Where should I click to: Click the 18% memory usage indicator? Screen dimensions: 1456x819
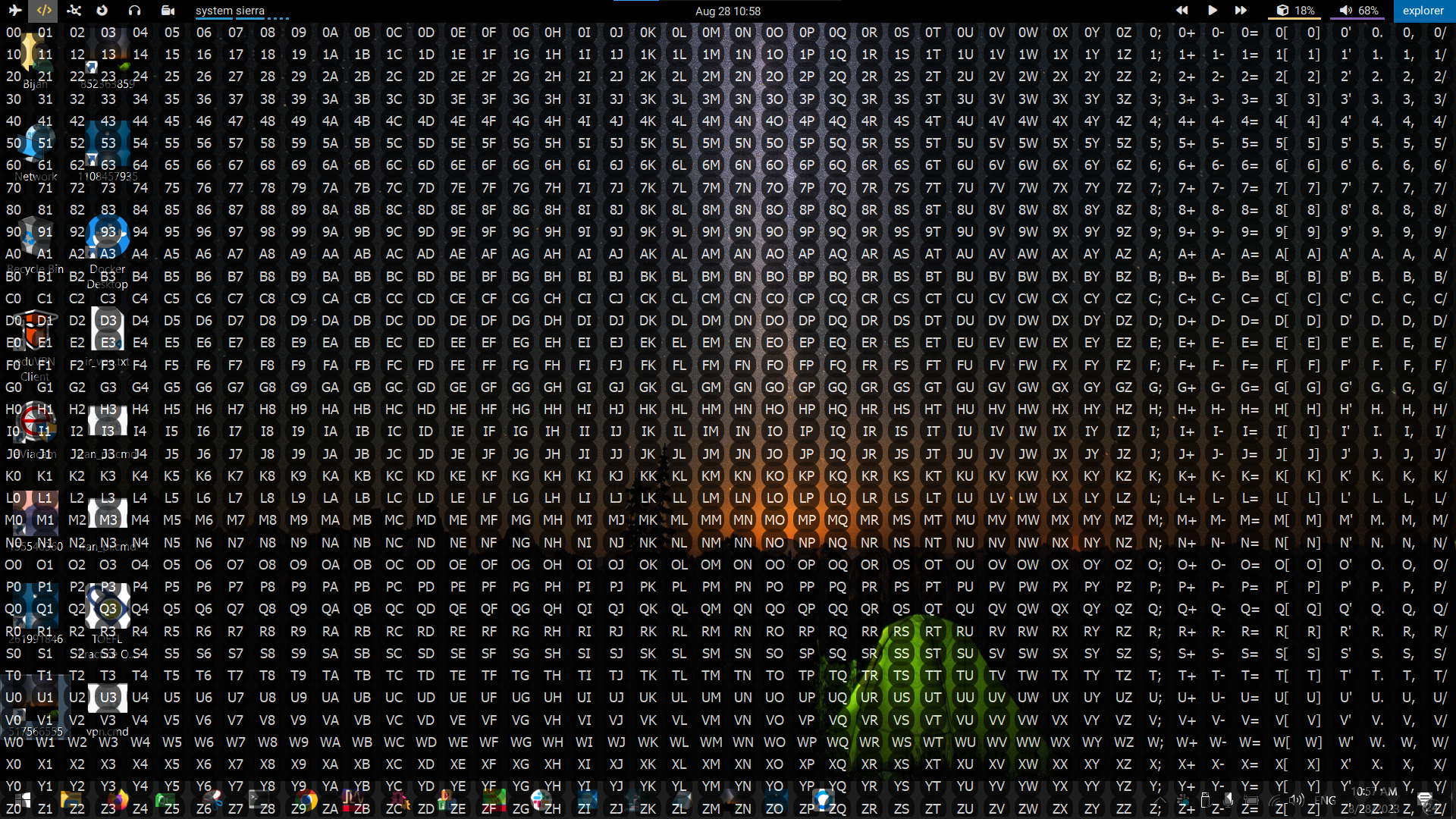click(x=1295, y=11)
